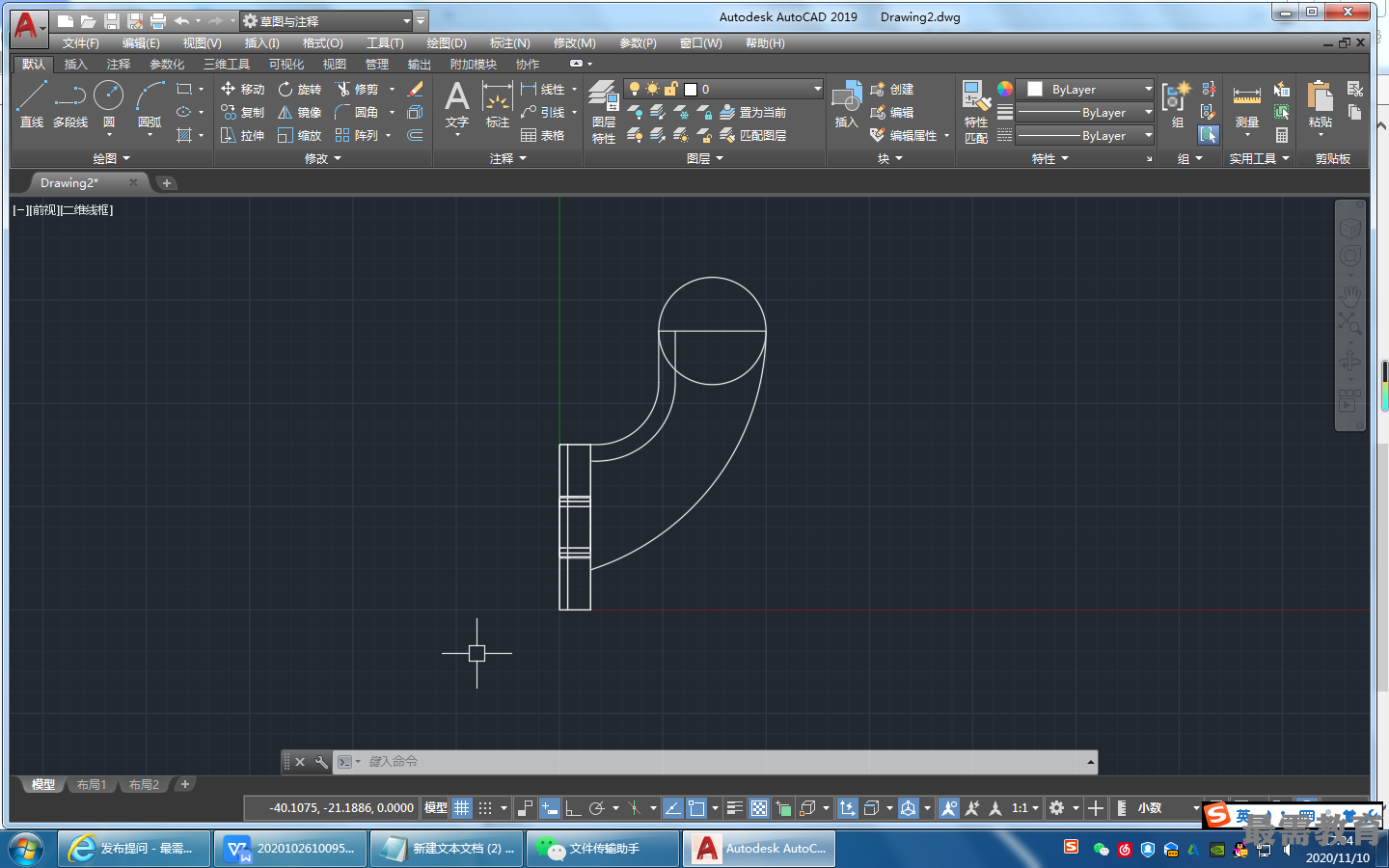Viewport: 1389px width, 868px height.
Task: Click the Mirror (镜像) tool
Action: (299, 112)
